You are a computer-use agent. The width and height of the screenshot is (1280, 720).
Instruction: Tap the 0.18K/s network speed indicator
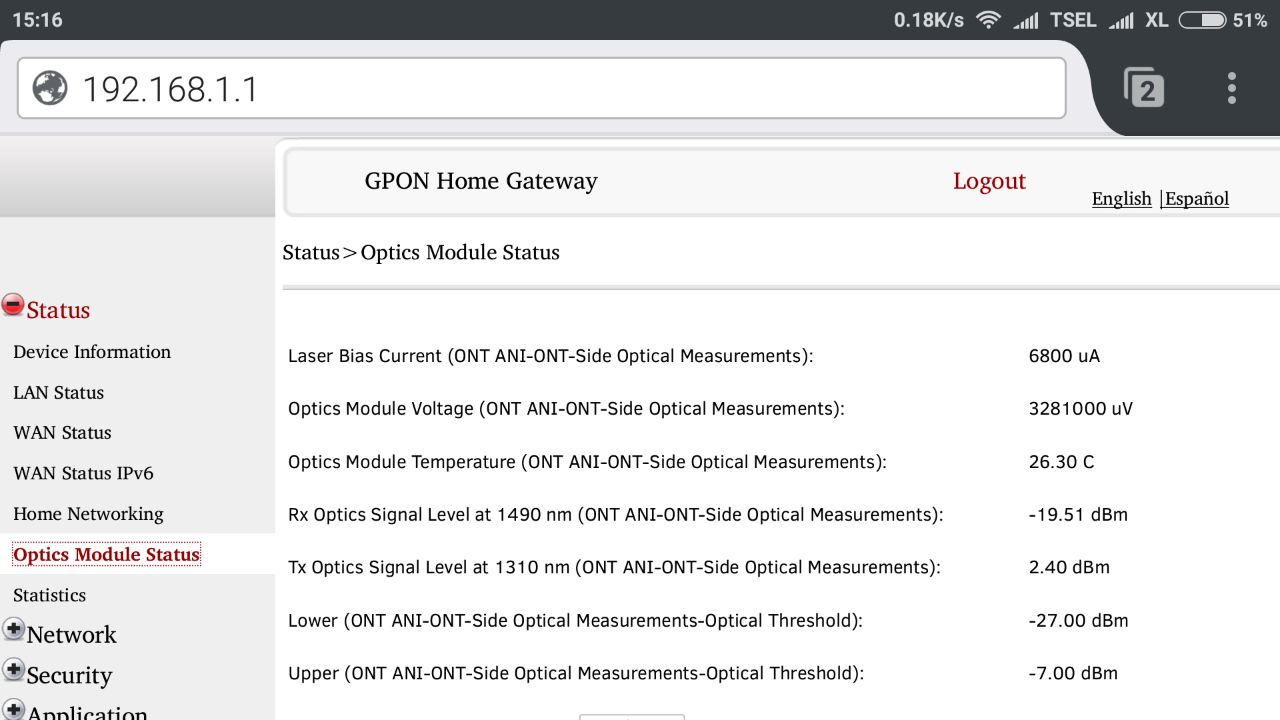(x=929, y=20)
